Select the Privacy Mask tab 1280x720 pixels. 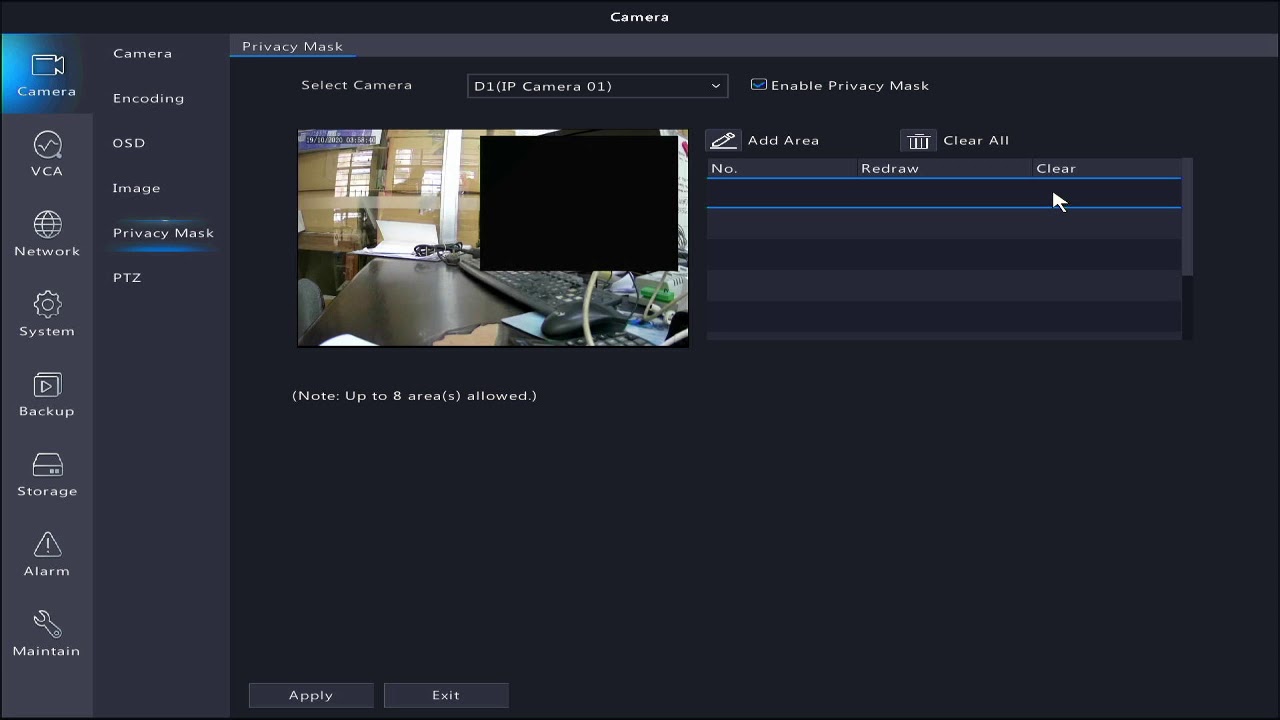coord(292,46)
